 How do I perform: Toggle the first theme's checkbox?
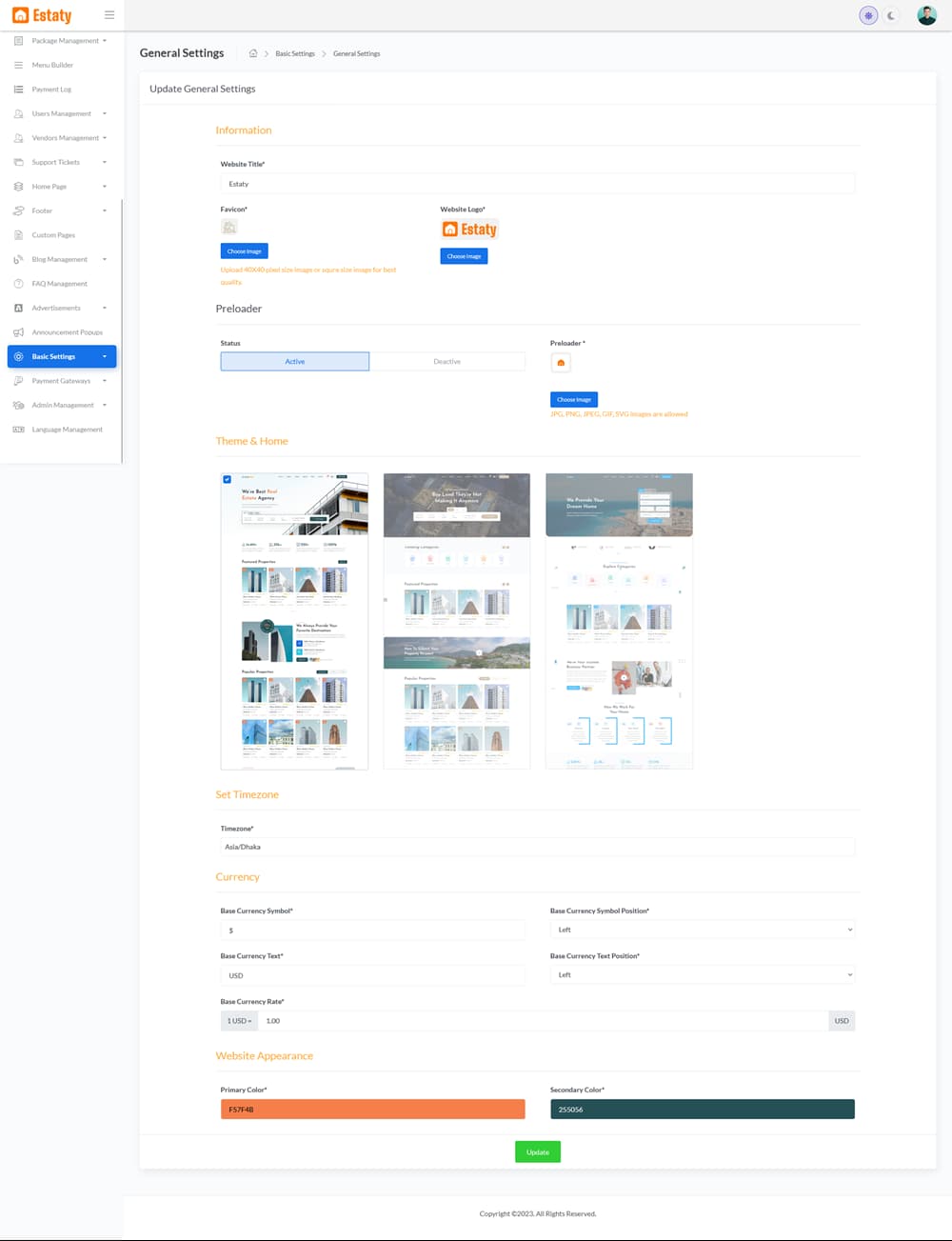pyautogui.click(x=227, y=479)
